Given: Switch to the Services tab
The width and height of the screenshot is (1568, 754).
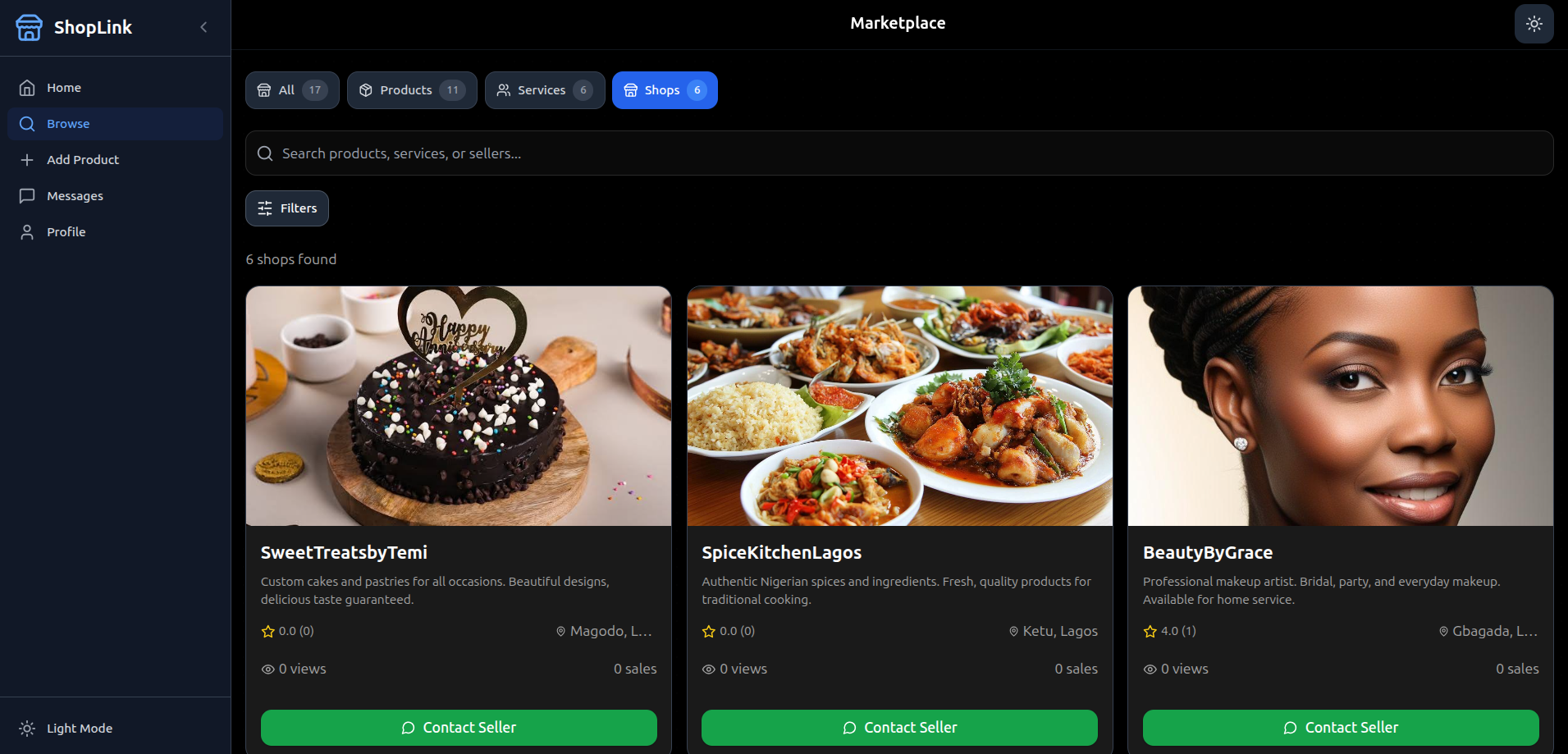Looking at the screenshot, I should click(545, 90).
